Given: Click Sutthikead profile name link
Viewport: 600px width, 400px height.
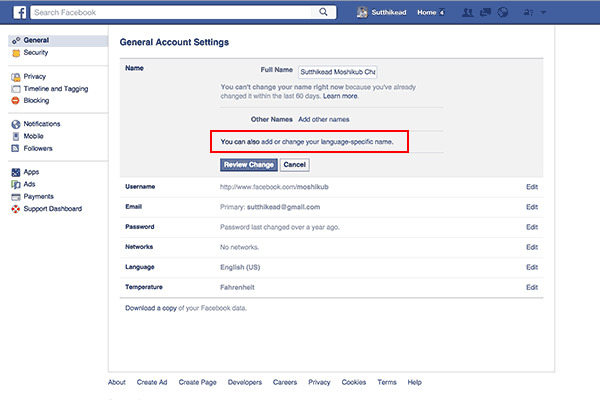Looking at the screenshot, I should 389,12.
